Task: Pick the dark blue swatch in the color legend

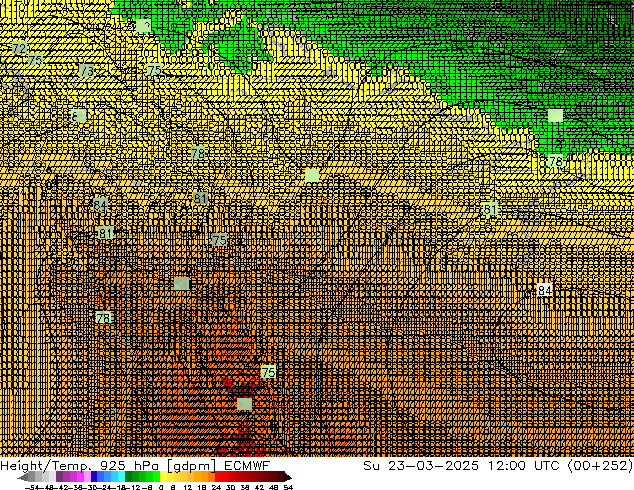Action: pyautogui.click(x=94, y=477)
